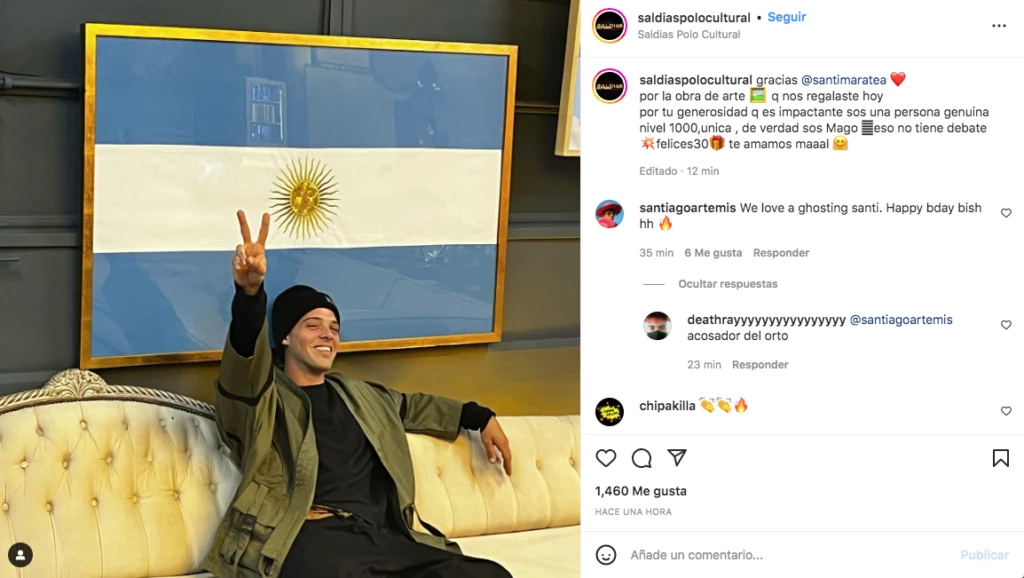Show tagged people icon on photo
The width and height of the screenshot is (1024, 578).
tap(20, 555)
